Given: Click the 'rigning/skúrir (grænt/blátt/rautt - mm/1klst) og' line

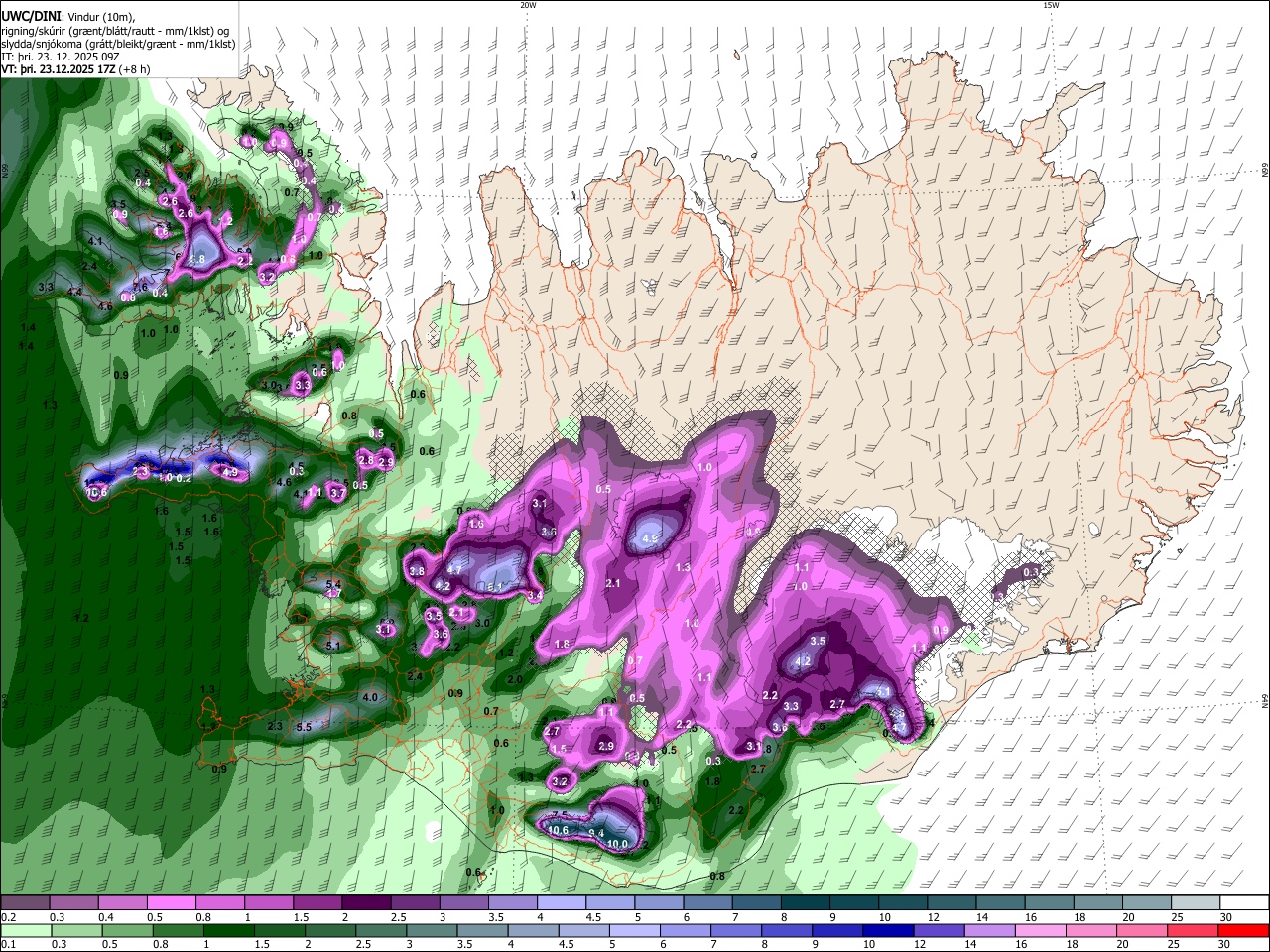Looking at the screenshot, I should click(x=115, y=31).
